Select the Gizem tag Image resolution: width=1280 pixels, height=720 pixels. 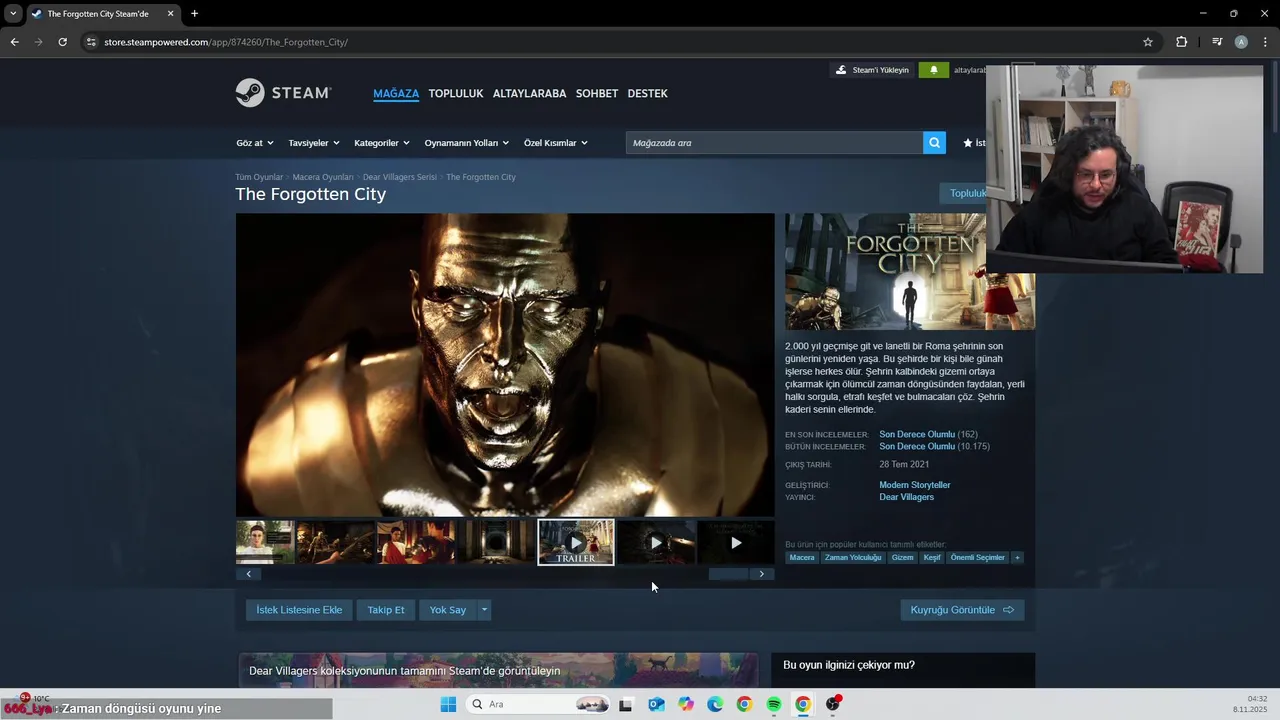903,558
